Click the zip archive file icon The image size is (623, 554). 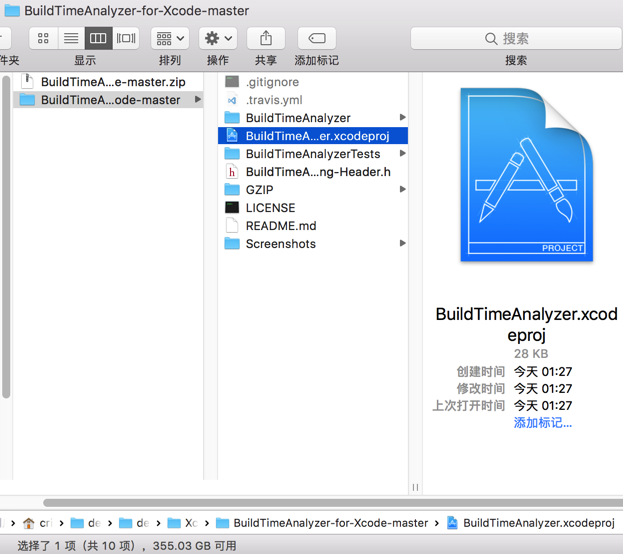tap(27, 81)
